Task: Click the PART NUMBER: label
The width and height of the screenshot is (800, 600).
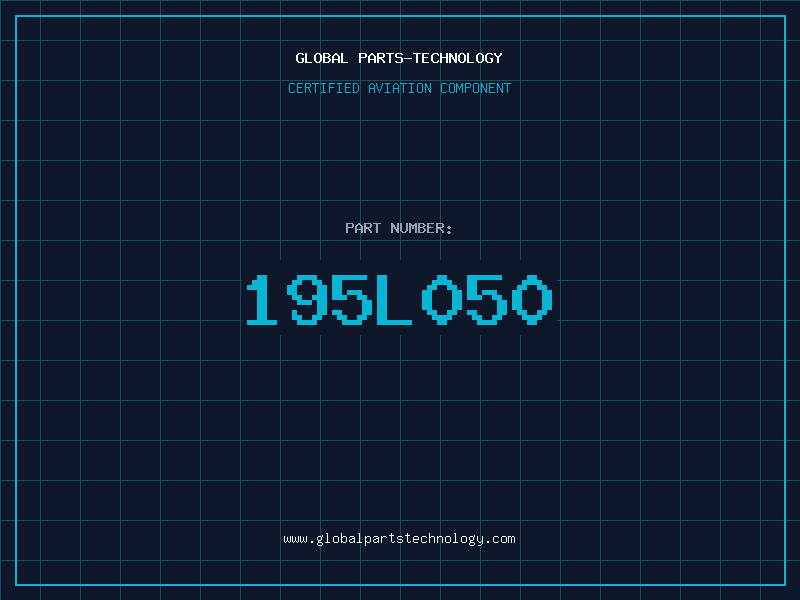Action: [x=399, y=228]
